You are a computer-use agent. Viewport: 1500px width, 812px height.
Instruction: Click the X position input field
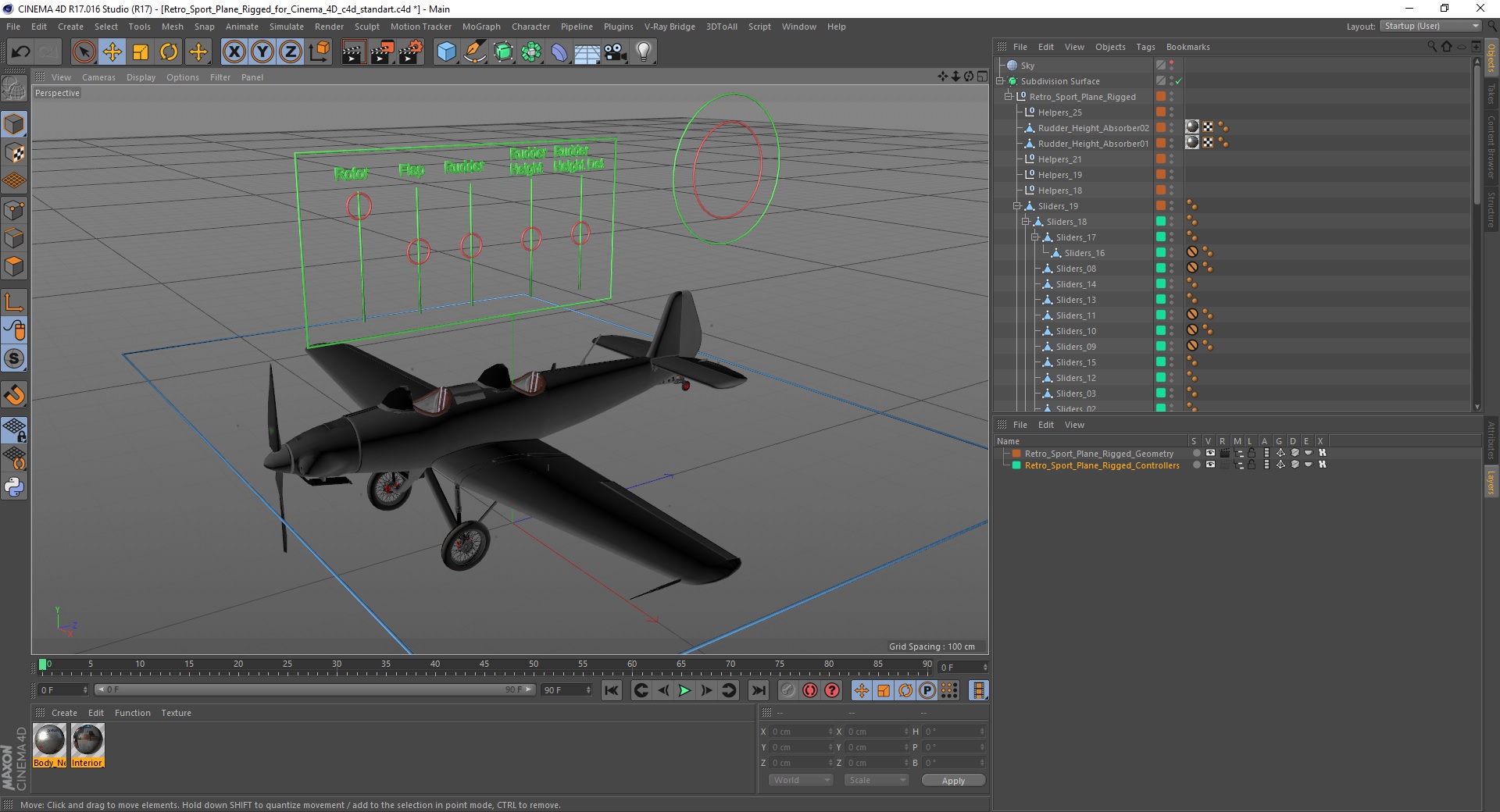click(802, 732)
